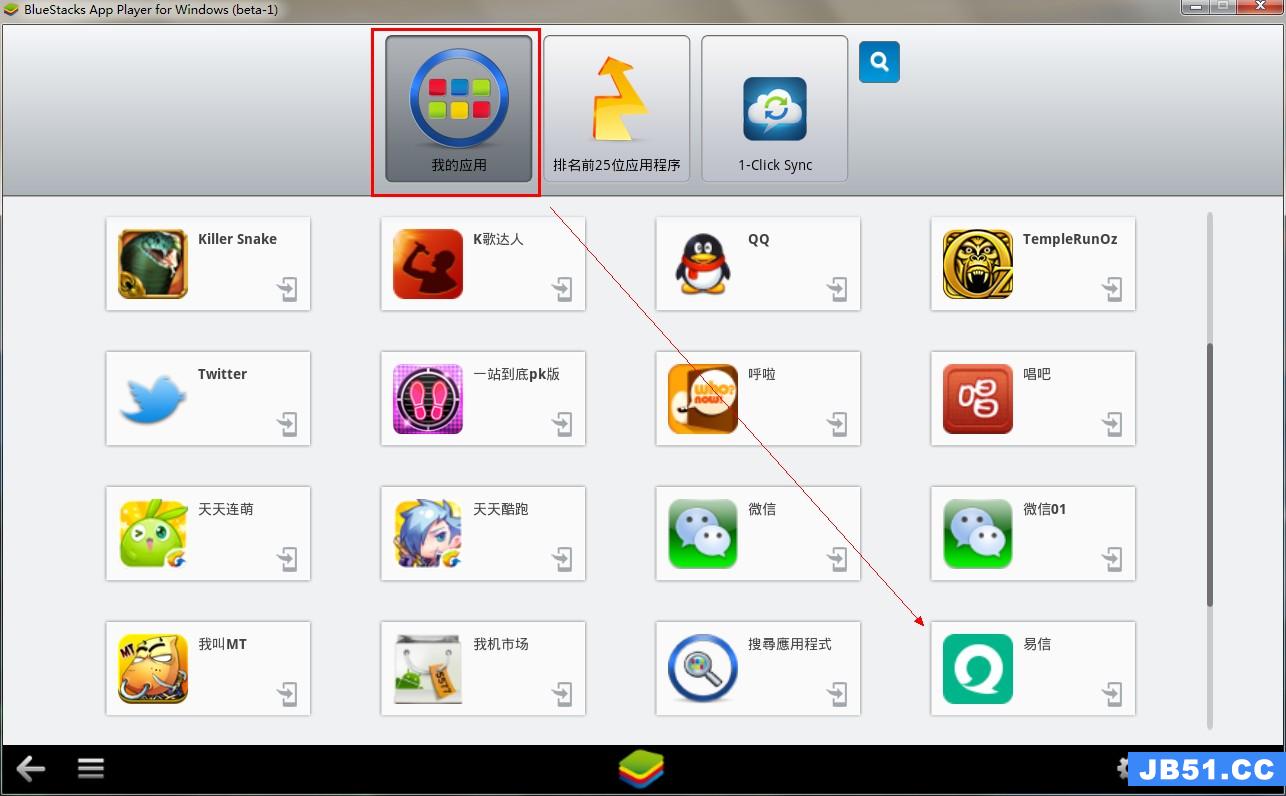Click the export arrow on 微信 card
Viewport: 1286px width, 796px height.
point(838,560)
